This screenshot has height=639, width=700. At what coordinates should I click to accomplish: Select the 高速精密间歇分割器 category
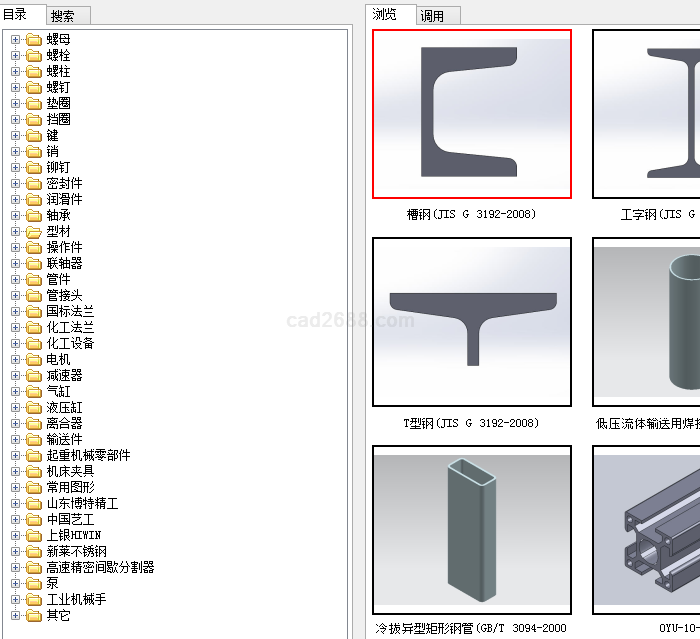point(100,567)
